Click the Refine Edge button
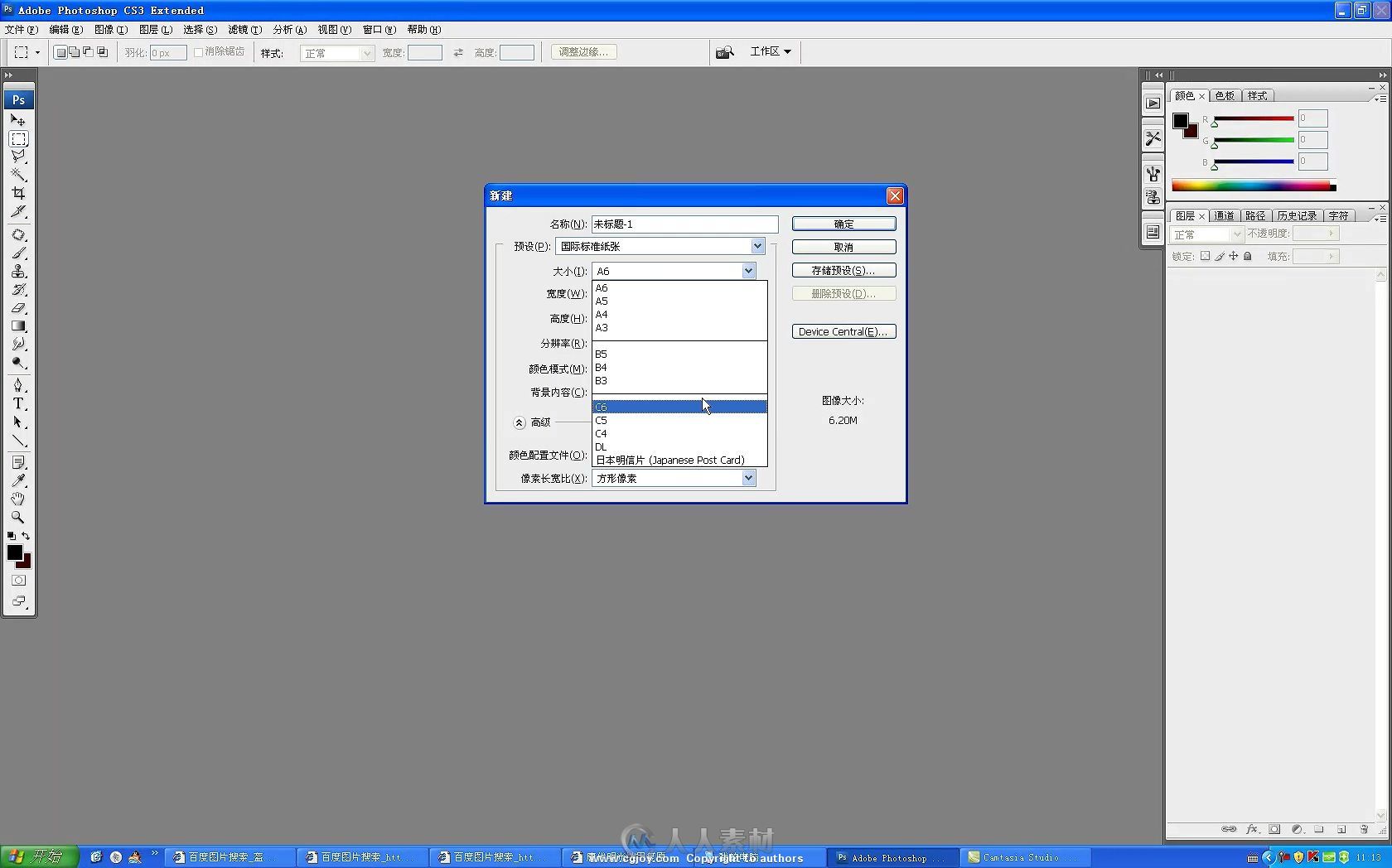The image size is (1392, 868). 584,52
